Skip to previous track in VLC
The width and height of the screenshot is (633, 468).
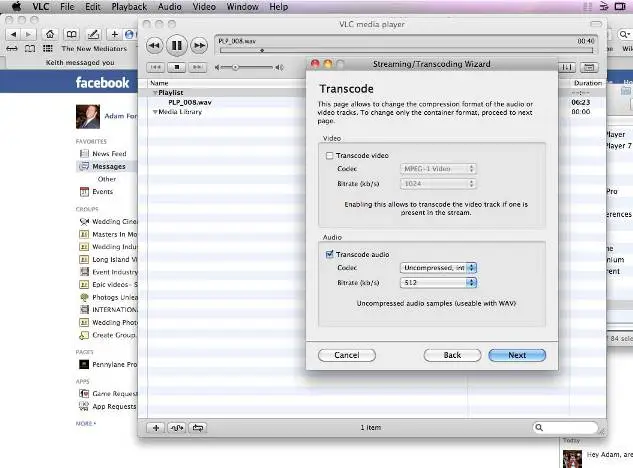tap(156, 67)
